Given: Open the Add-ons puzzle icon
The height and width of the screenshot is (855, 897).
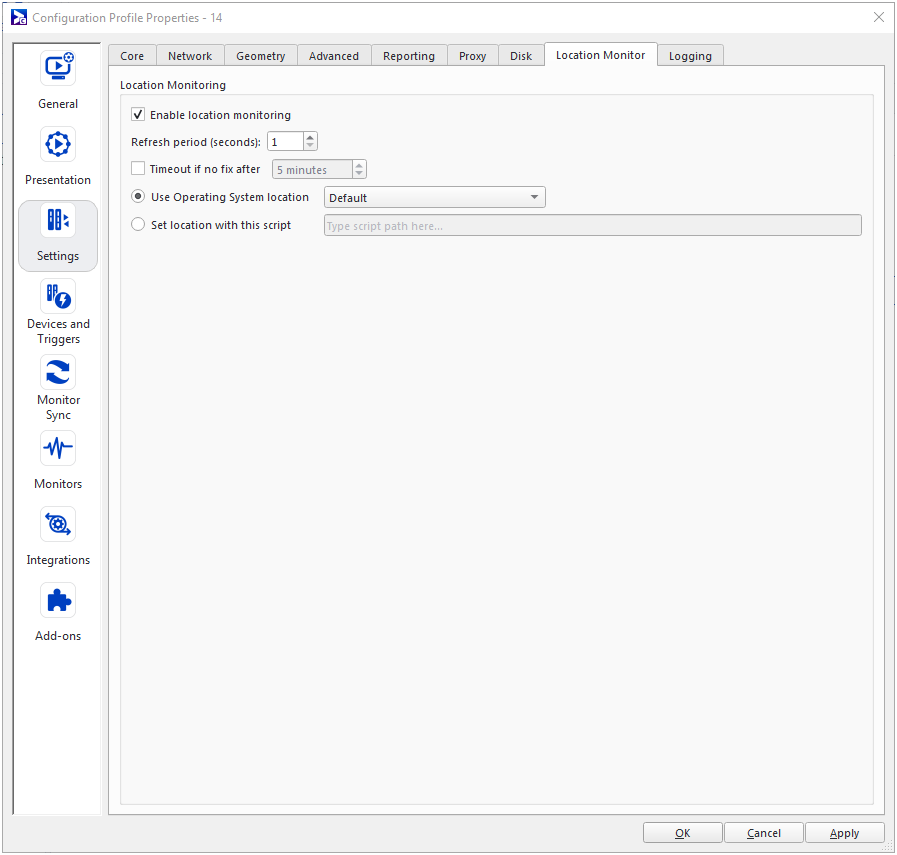Looking at the screenshot, I should coord(58,601).
